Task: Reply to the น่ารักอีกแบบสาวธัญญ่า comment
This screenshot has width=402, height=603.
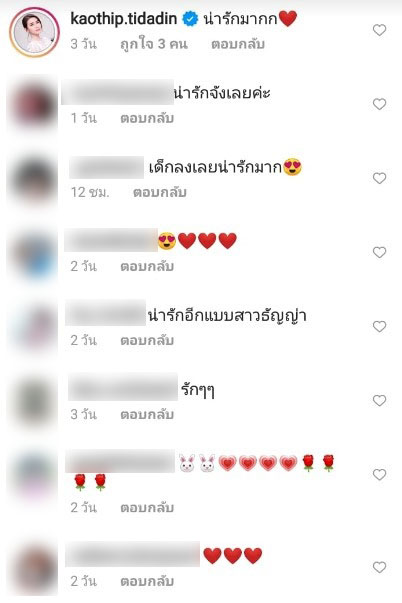Action: (147, 340)
